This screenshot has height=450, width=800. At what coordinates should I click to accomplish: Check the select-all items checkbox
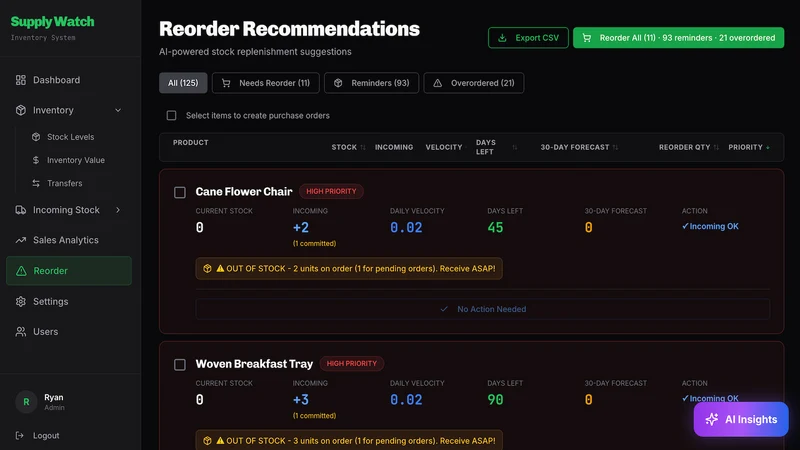pyautogui.click(x=171, y=115)
